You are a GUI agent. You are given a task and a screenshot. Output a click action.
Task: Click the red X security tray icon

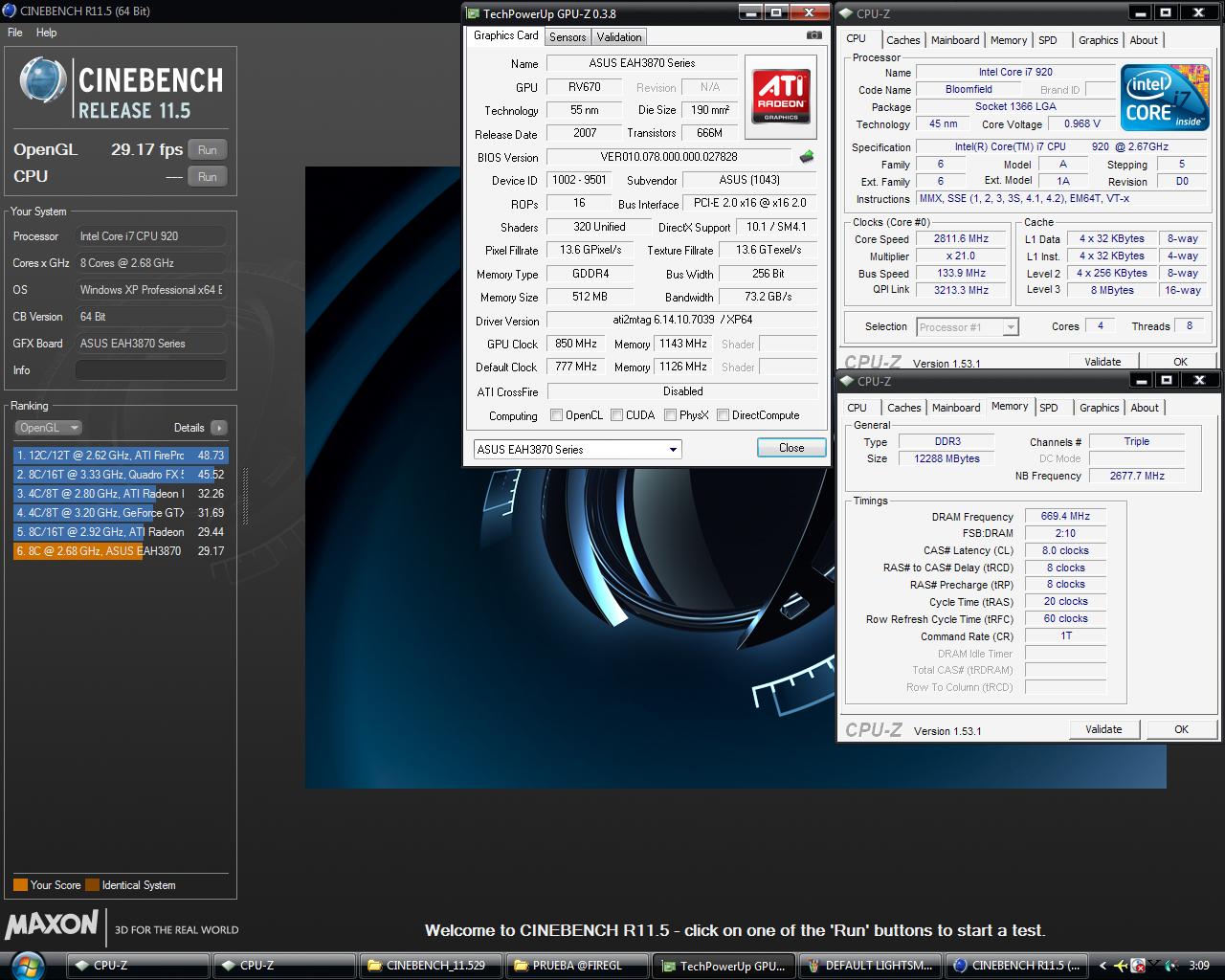click(x=1139, y=966)
